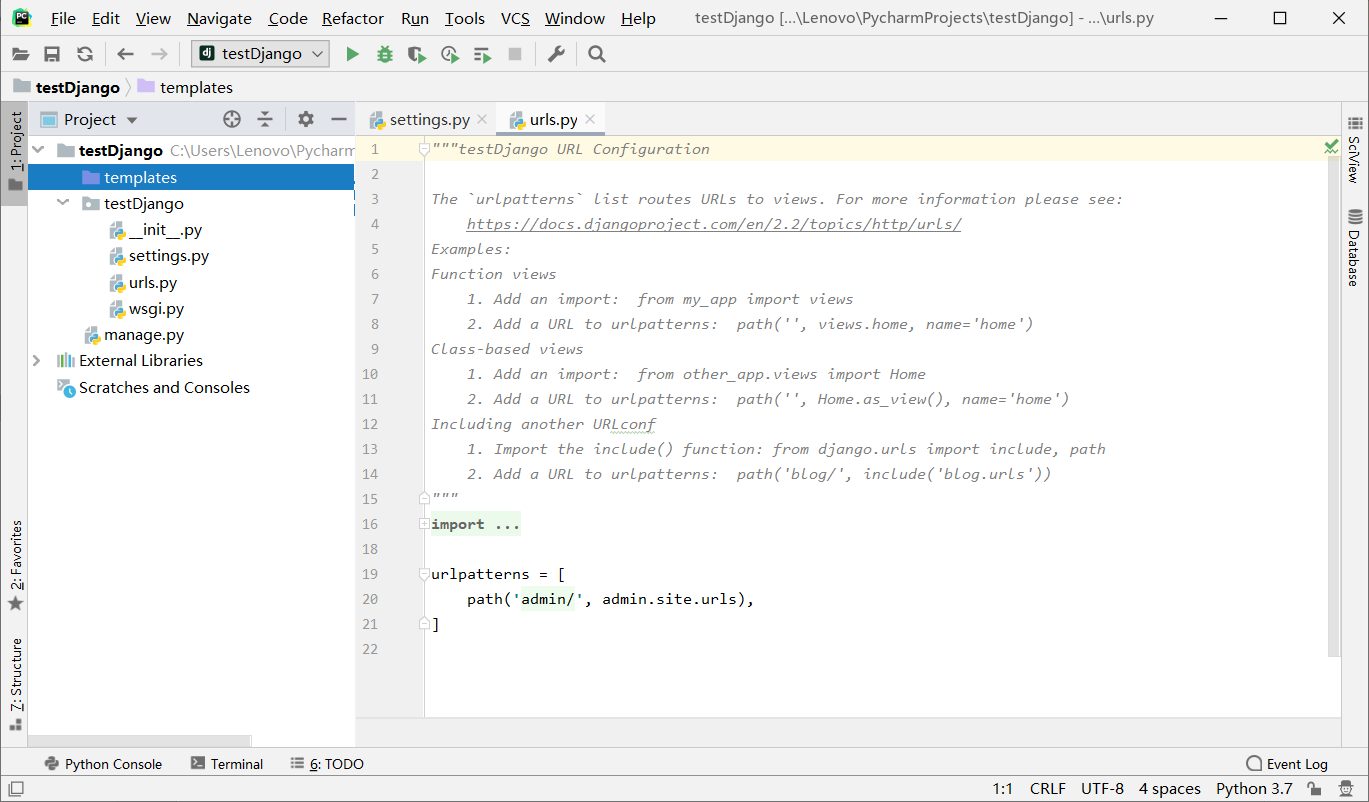Start debugging with the bug icon

point(385,54)
